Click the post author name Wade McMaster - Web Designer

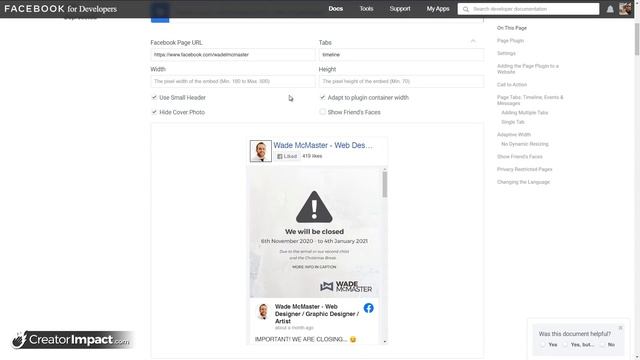[x=317, y=314]
